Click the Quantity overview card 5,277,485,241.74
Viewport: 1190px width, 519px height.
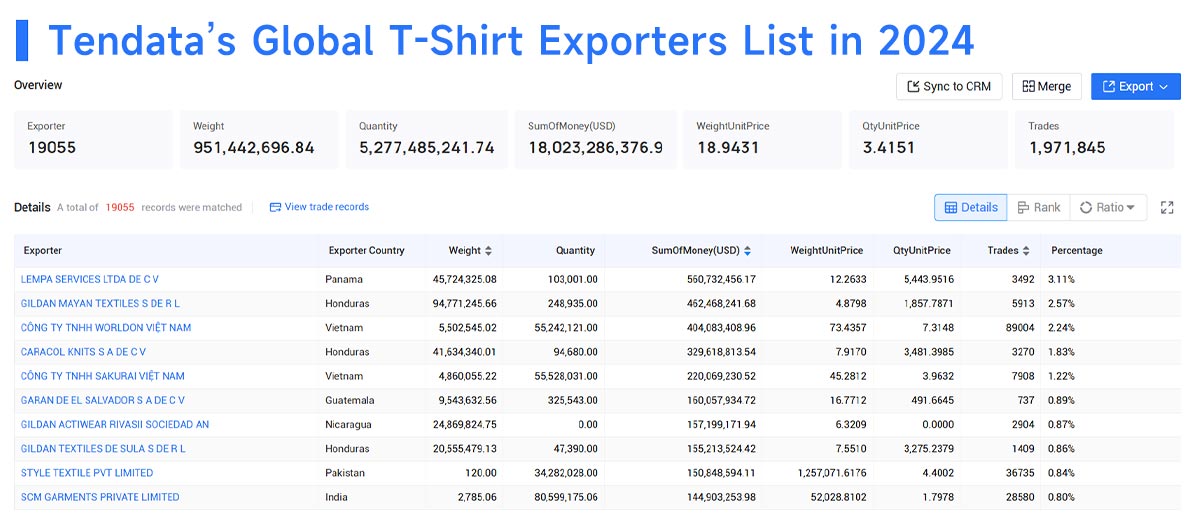tap(426, 140)
